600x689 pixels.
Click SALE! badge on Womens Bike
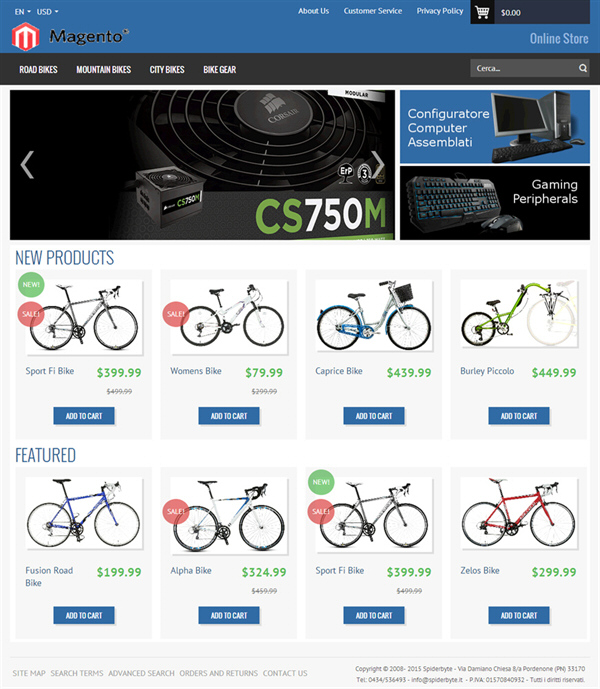click(x=176, y=314)
